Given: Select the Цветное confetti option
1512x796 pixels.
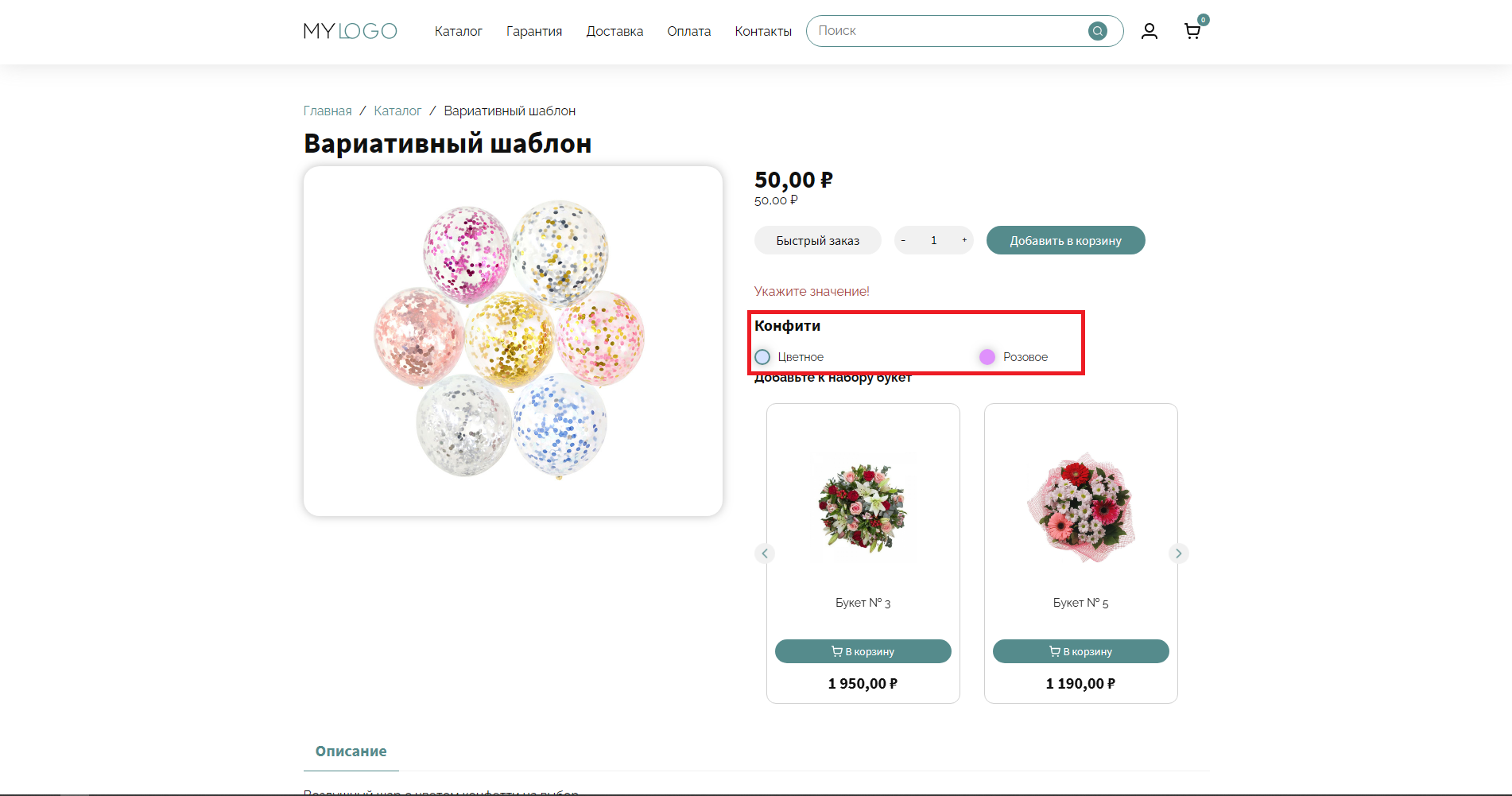Looking at the screenshot, I should click(789, 357).
